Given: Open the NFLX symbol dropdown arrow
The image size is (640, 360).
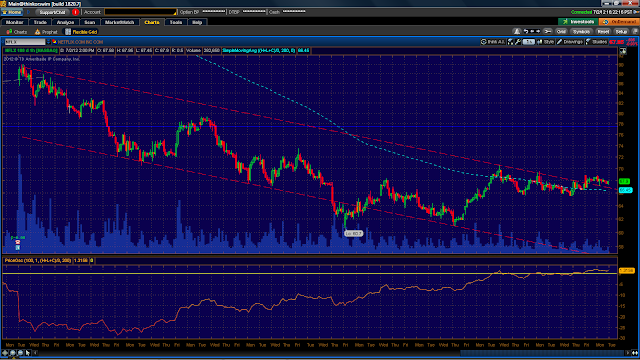Looking at the screenshot, I should click(48, 42).
